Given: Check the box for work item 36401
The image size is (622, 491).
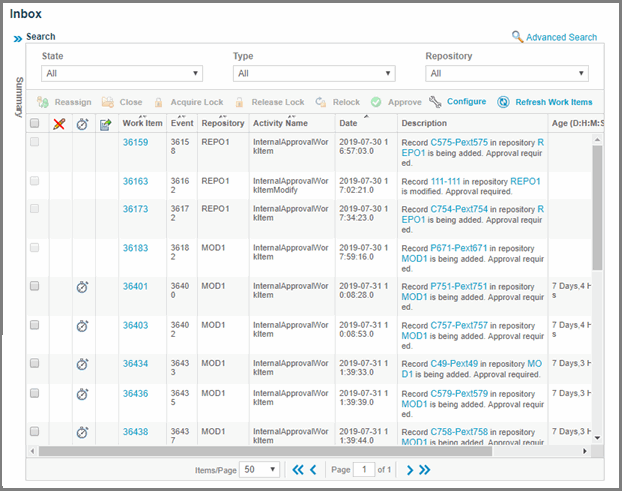Looking at the screenshot, I should pos(35,286).
